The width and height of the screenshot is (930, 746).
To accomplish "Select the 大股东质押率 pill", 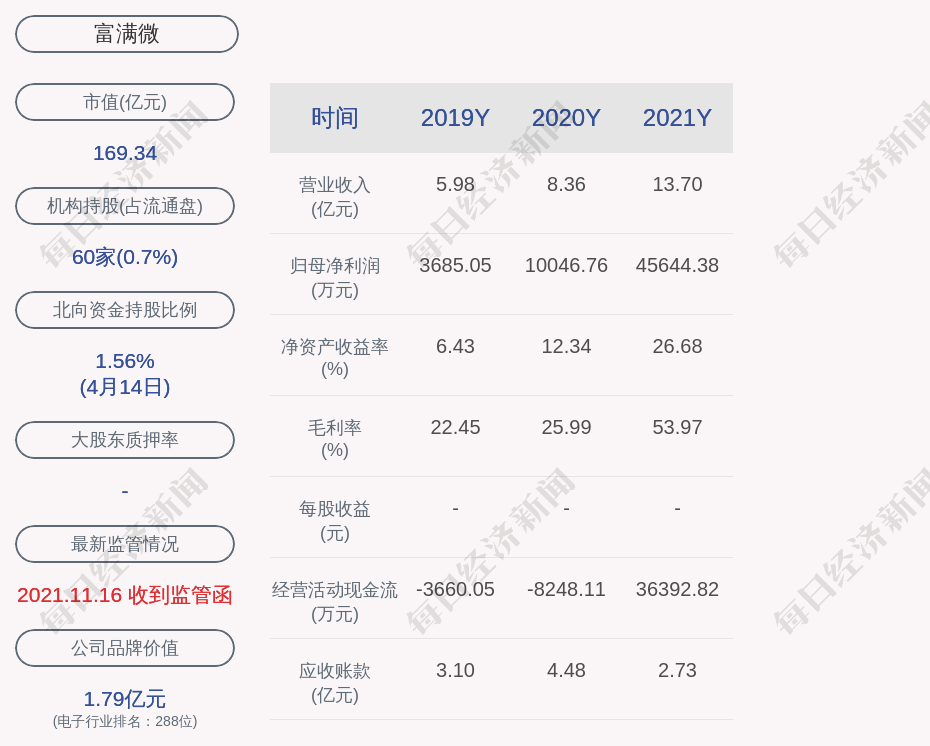I will 125,439.
